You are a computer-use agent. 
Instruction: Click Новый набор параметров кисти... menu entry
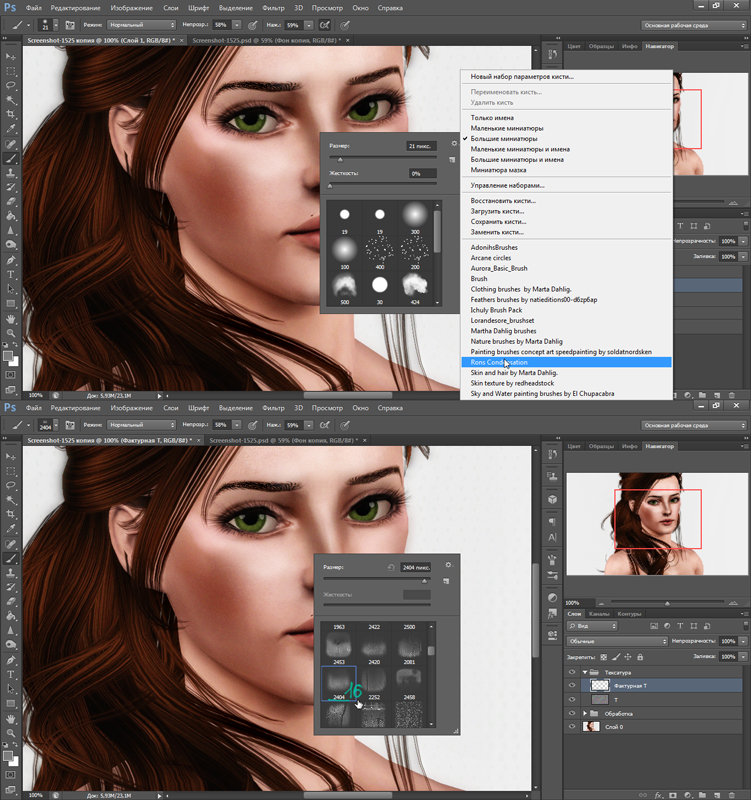click(x=522, y=77)
